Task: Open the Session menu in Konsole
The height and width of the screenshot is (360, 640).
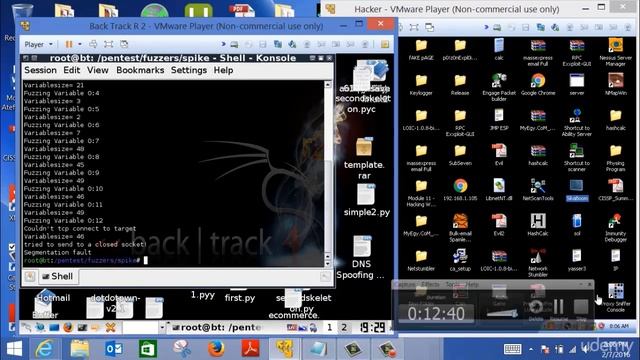Action: [x=40, y=70]
